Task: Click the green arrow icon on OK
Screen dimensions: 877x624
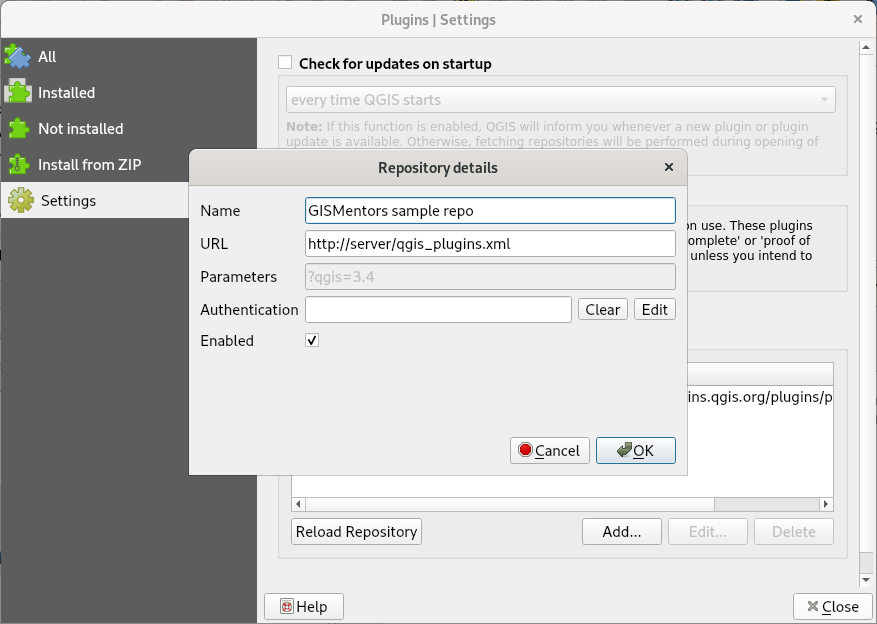Action: click(x=624, y=450)
